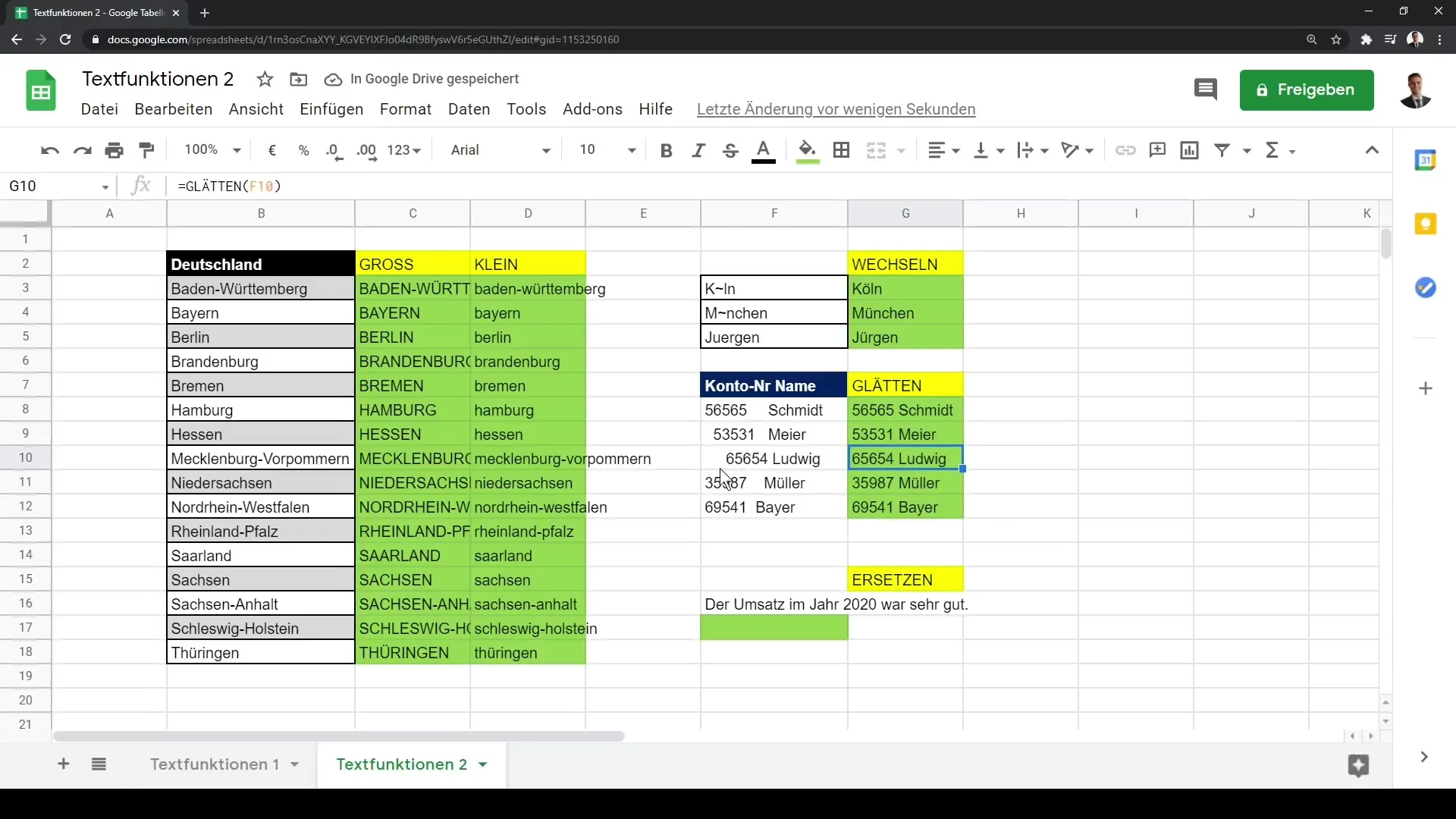Open merge cells type dropdown arrow
The image size is (1456, 819).
point(901,150)
